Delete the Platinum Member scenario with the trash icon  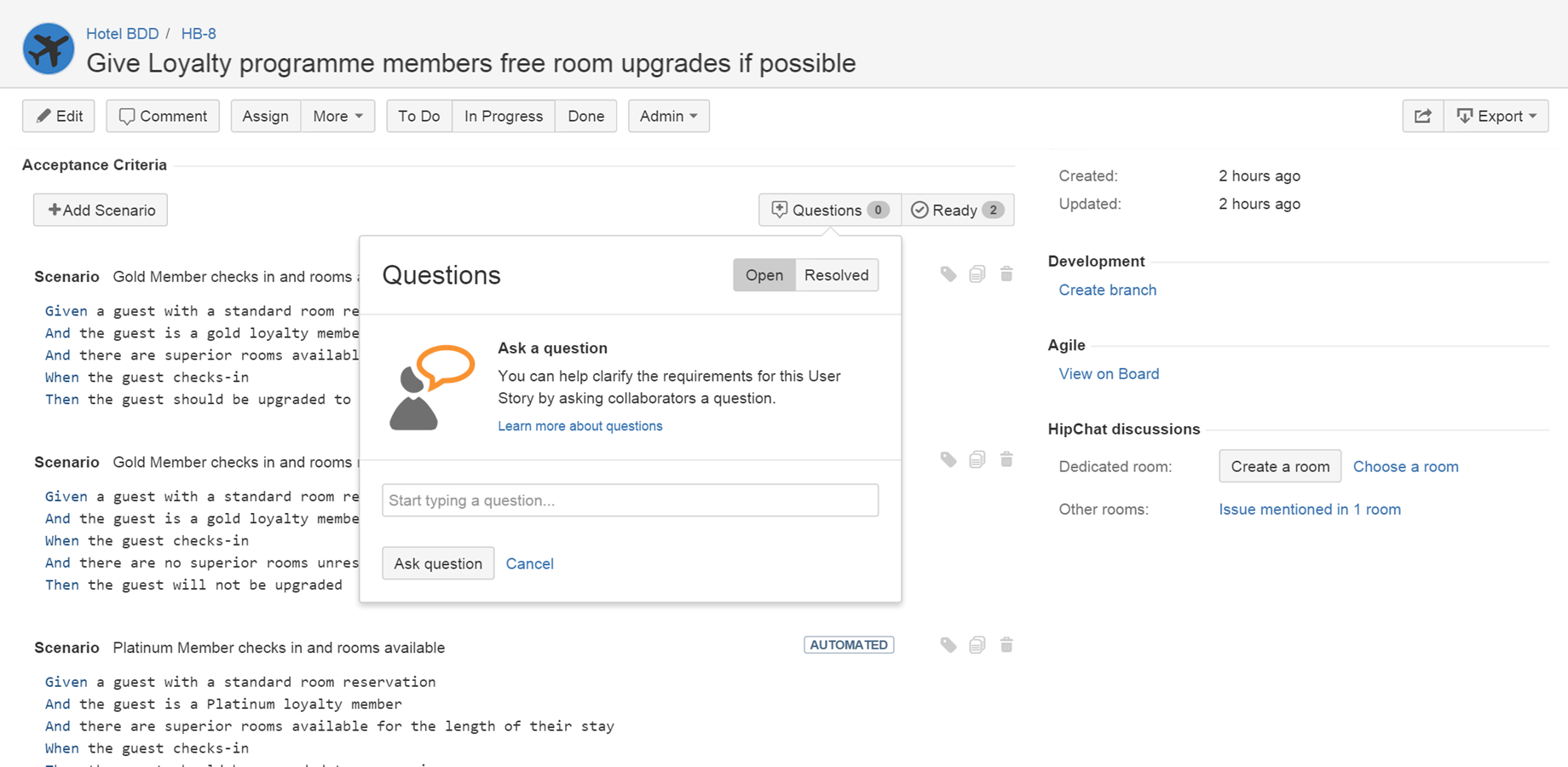pyautogui.click(x=1006, y=645)
